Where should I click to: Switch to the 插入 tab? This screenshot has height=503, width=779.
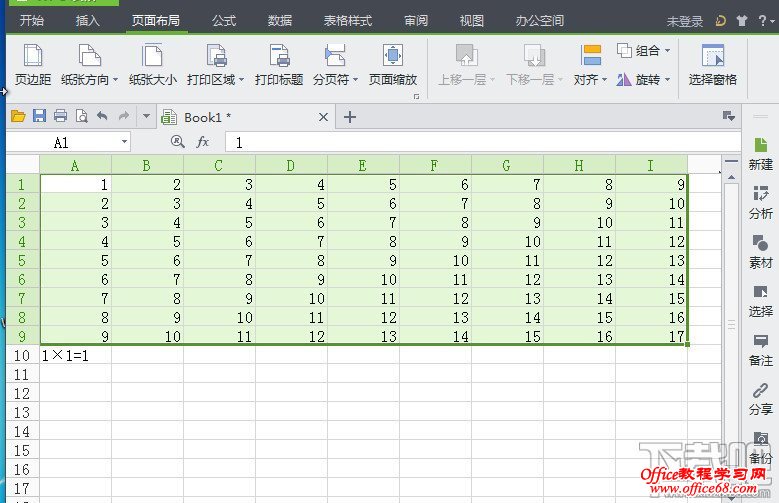point(87,21)
